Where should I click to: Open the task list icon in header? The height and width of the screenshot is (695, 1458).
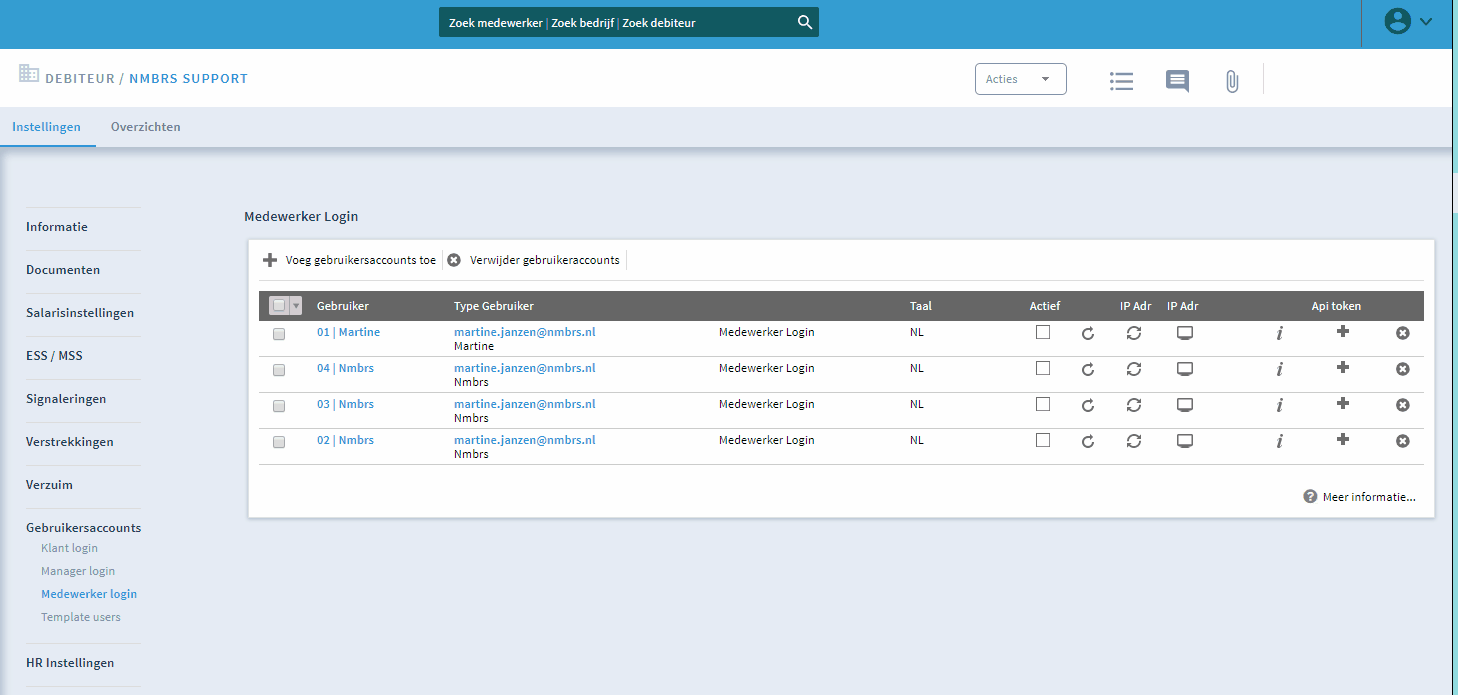point(1121,81)
